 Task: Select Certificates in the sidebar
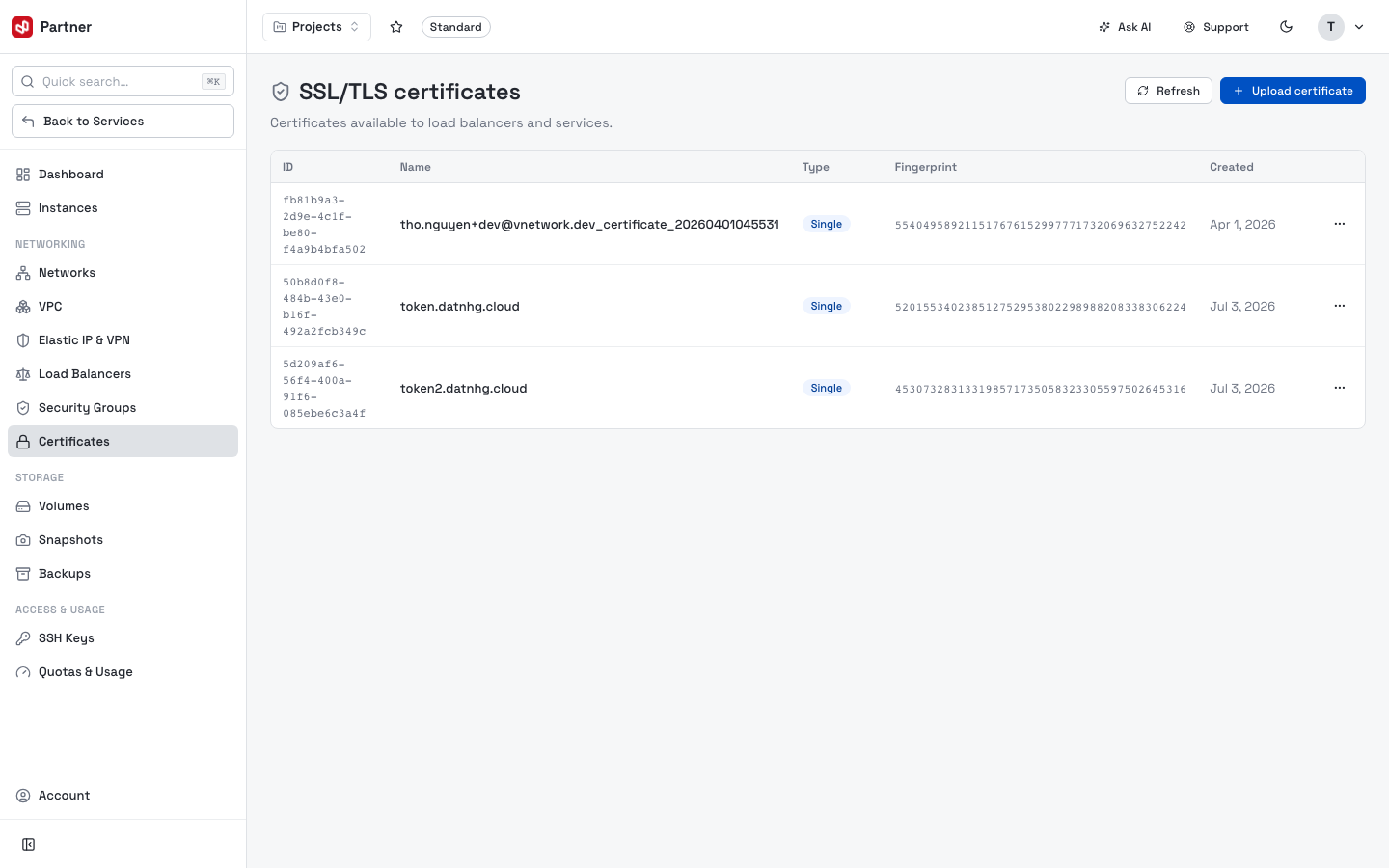click(x=123, y=442)
